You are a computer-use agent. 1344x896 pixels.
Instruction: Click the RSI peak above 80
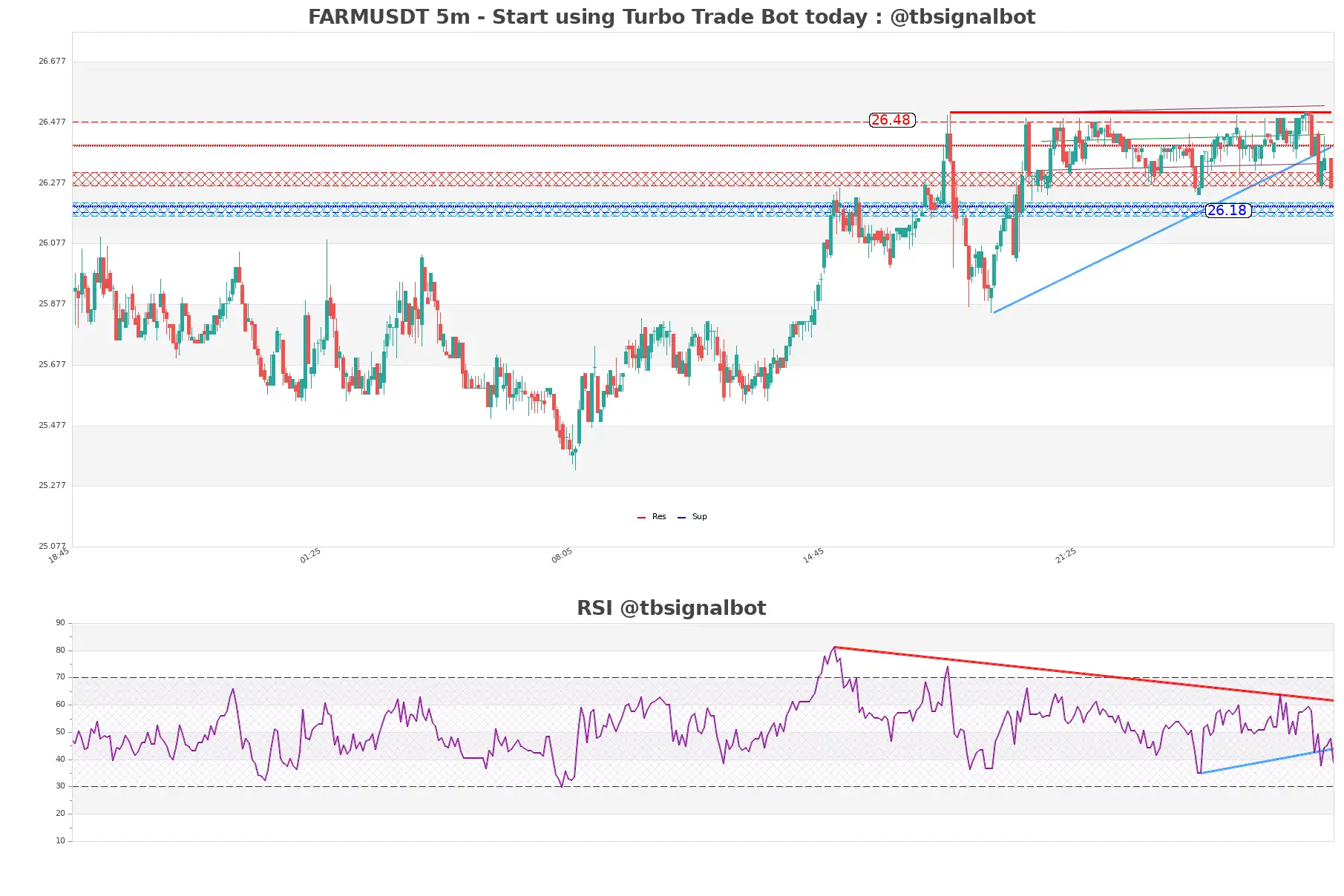834,649
